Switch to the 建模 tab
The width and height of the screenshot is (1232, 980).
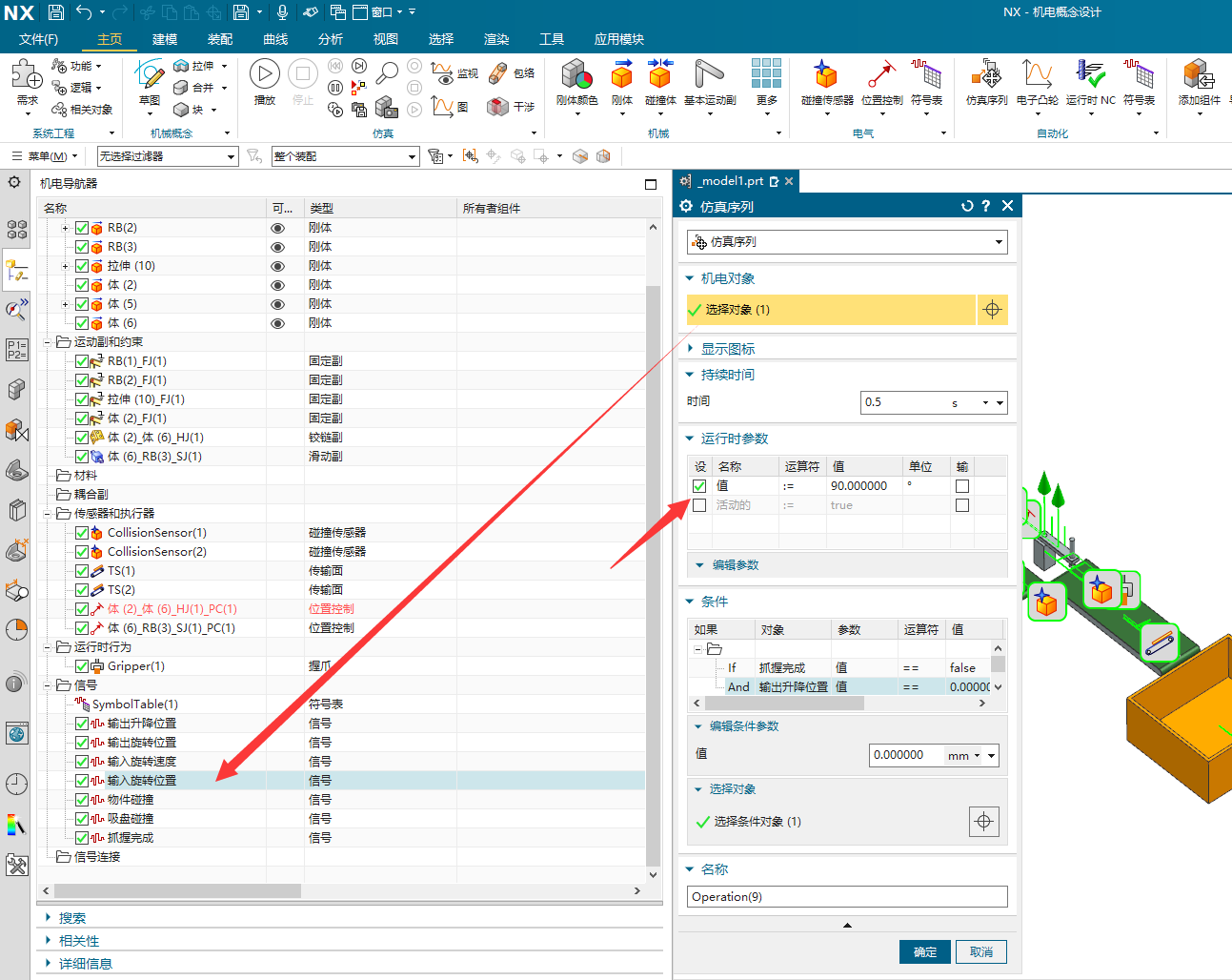165,39
